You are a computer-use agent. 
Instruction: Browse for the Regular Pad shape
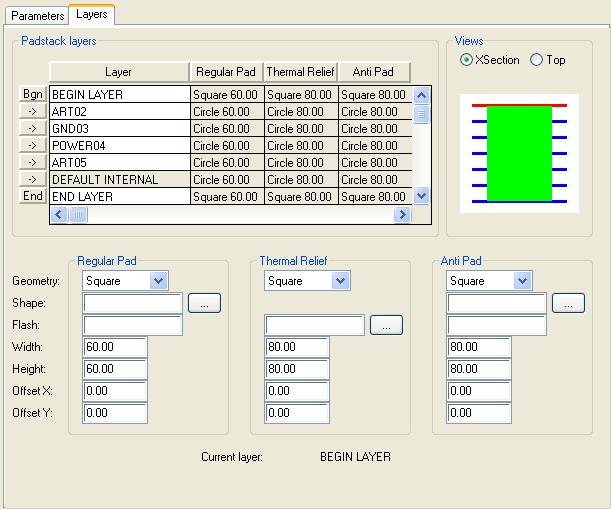(204, 303)
